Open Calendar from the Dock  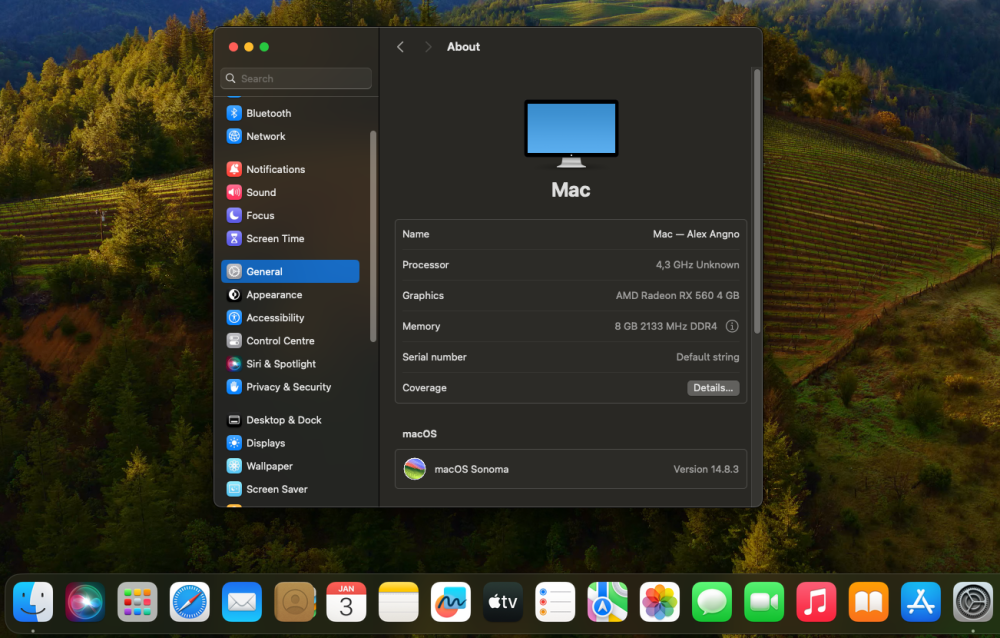tap(346, 602)
